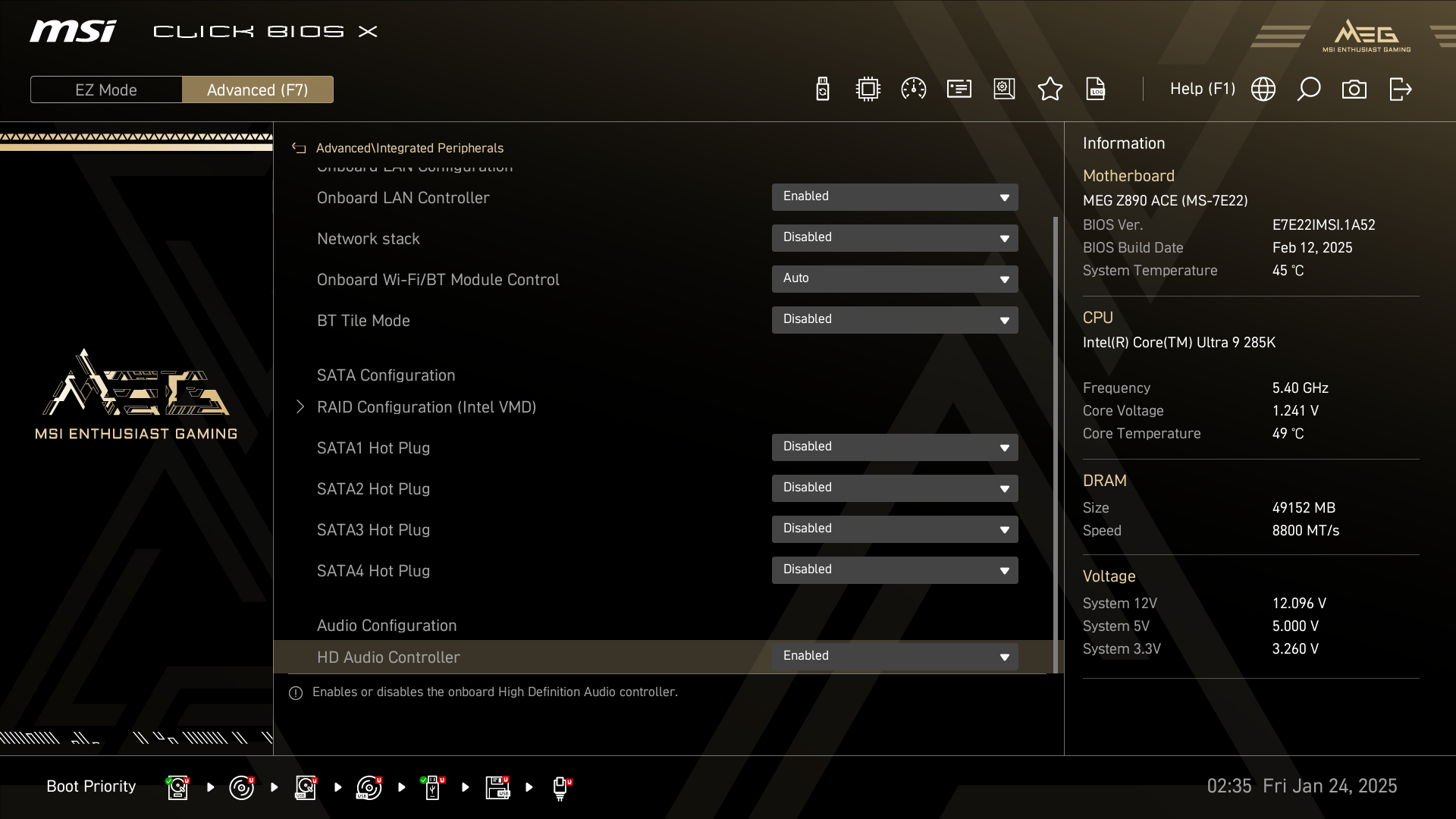The width and height of the screenshot is (1456, 819).
Task: Select the Network stack label
Action: (368, 239)
